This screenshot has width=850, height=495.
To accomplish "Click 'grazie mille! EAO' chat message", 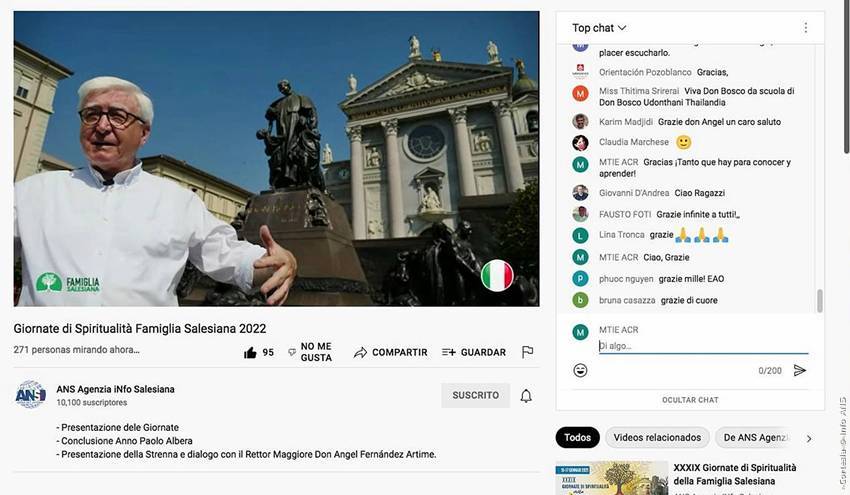I will pos(691,279).
